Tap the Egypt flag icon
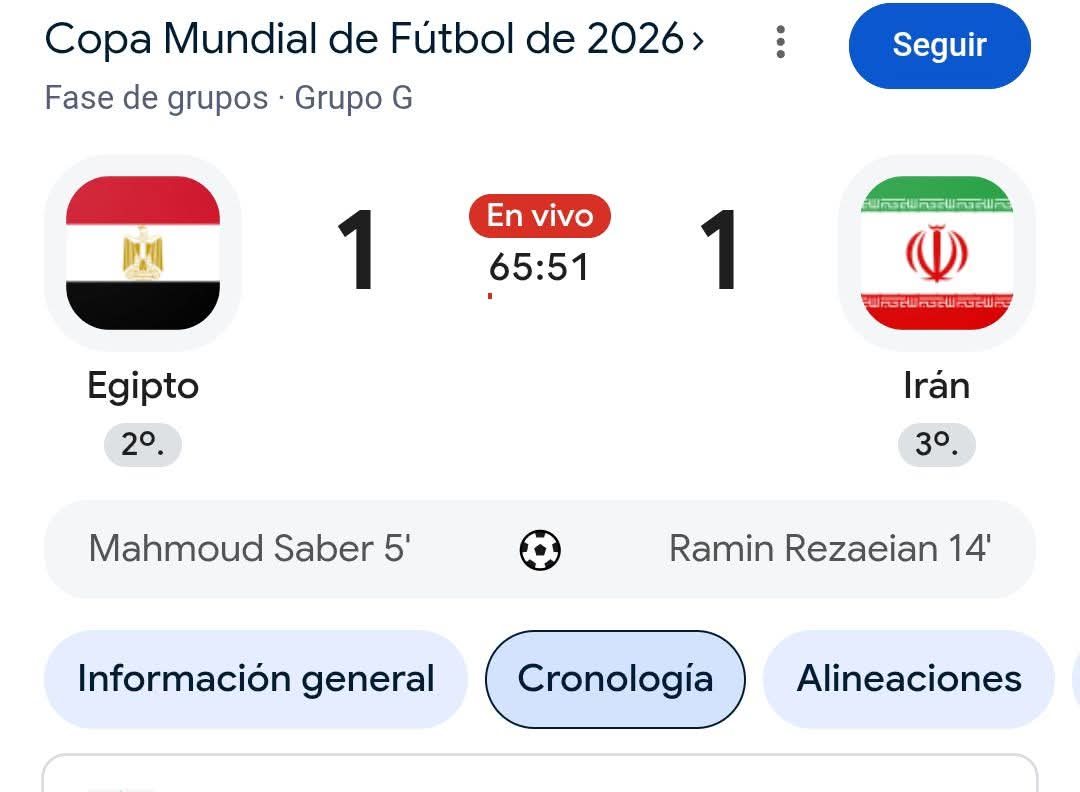The height and width of the screenshot is (792, 1080). pyautogui.click(x=143, y=253)
